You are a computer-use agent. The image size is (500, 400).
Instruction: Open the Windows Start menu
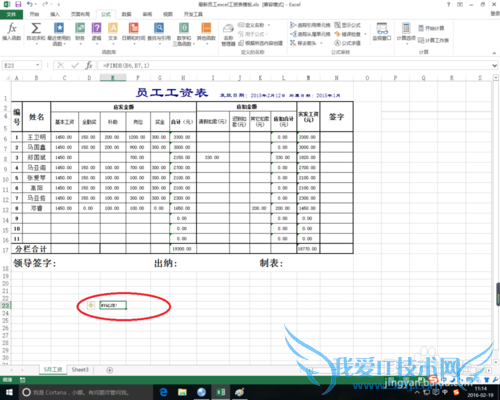(9, 392)
